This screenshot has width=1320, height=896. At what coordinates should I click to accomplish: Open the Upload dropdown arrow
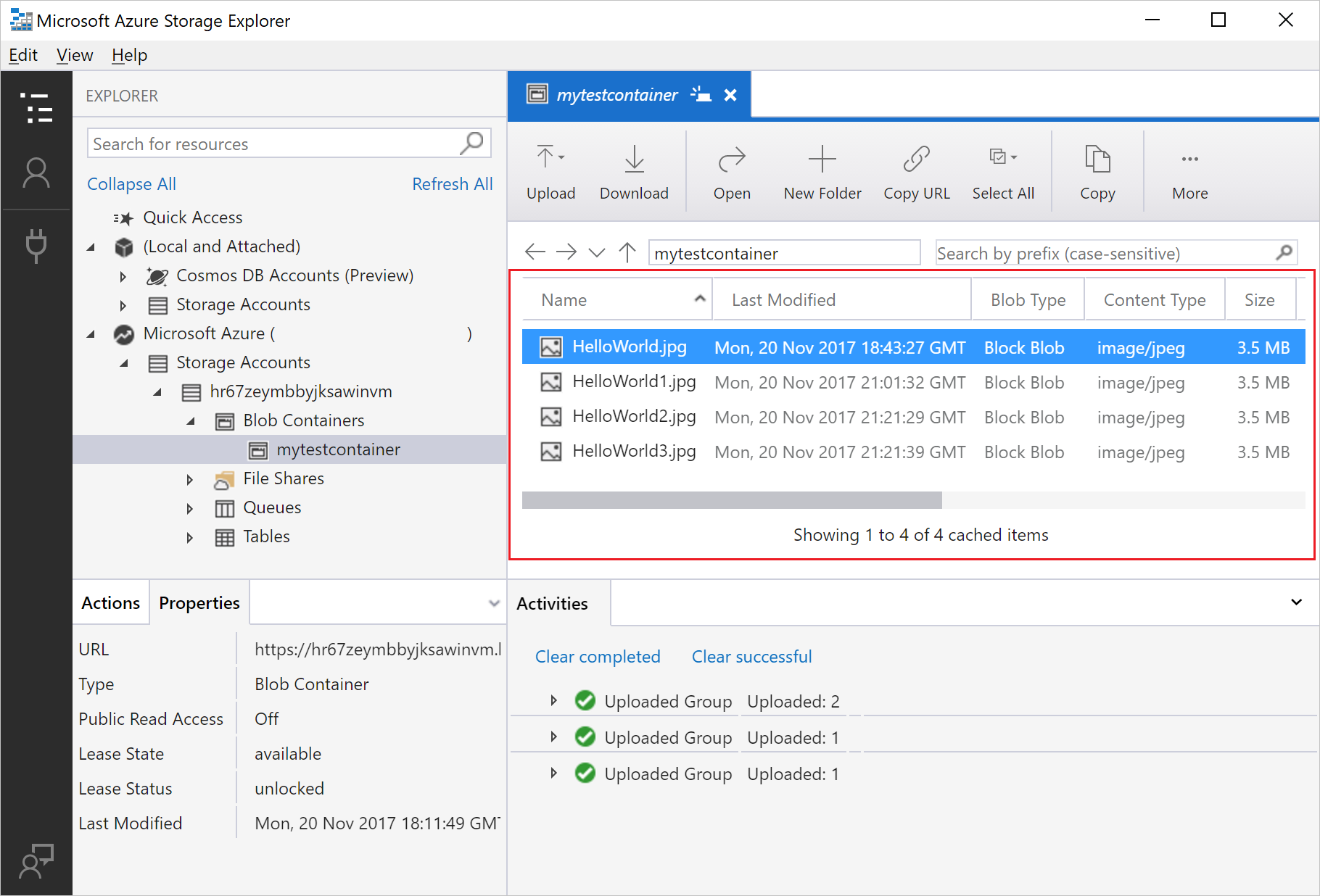click(561, 155)
